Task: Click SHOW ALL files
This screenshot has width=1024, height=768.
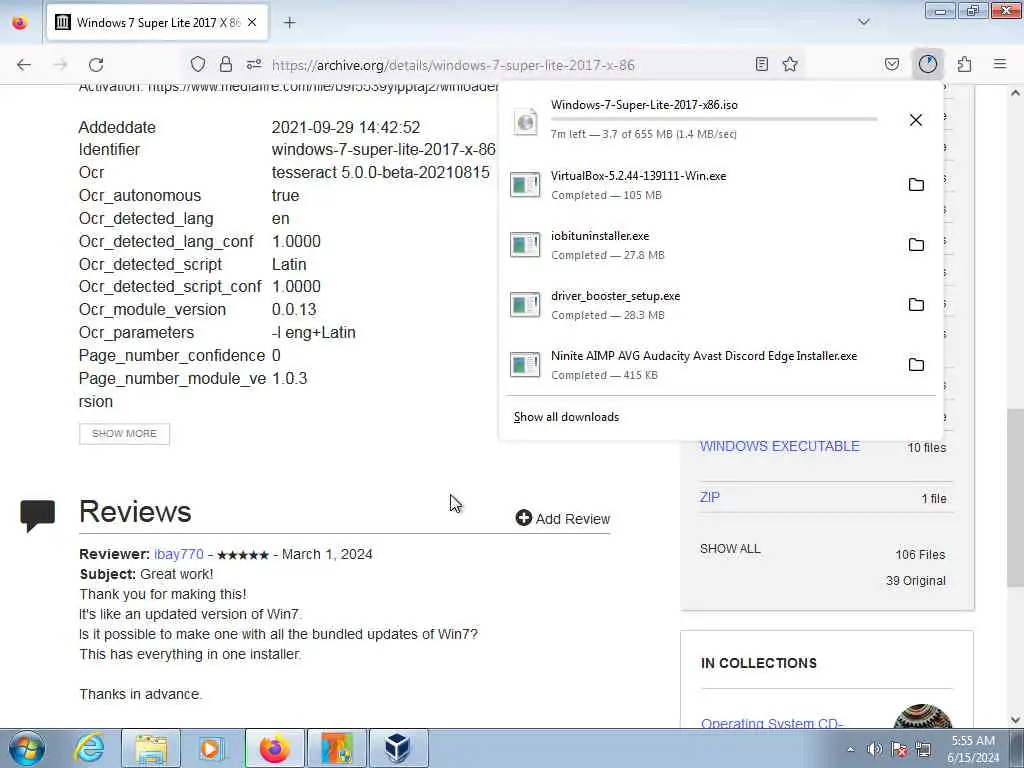Action: [730, 549]
